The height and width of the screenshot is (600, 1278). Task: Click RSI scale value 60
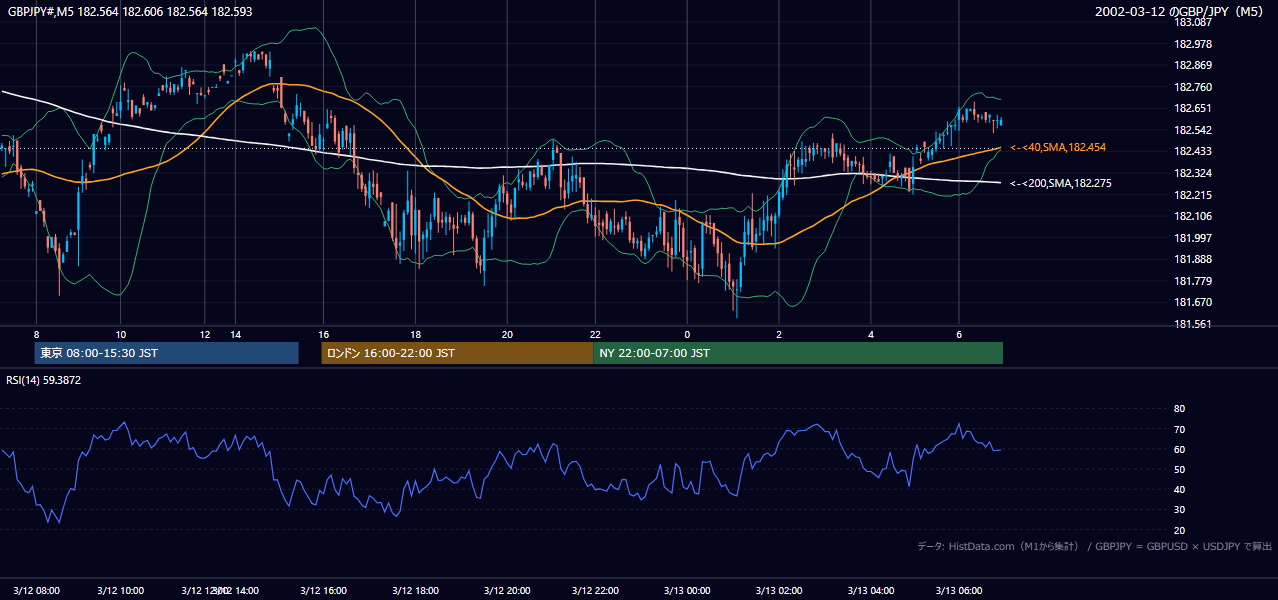1179,449
